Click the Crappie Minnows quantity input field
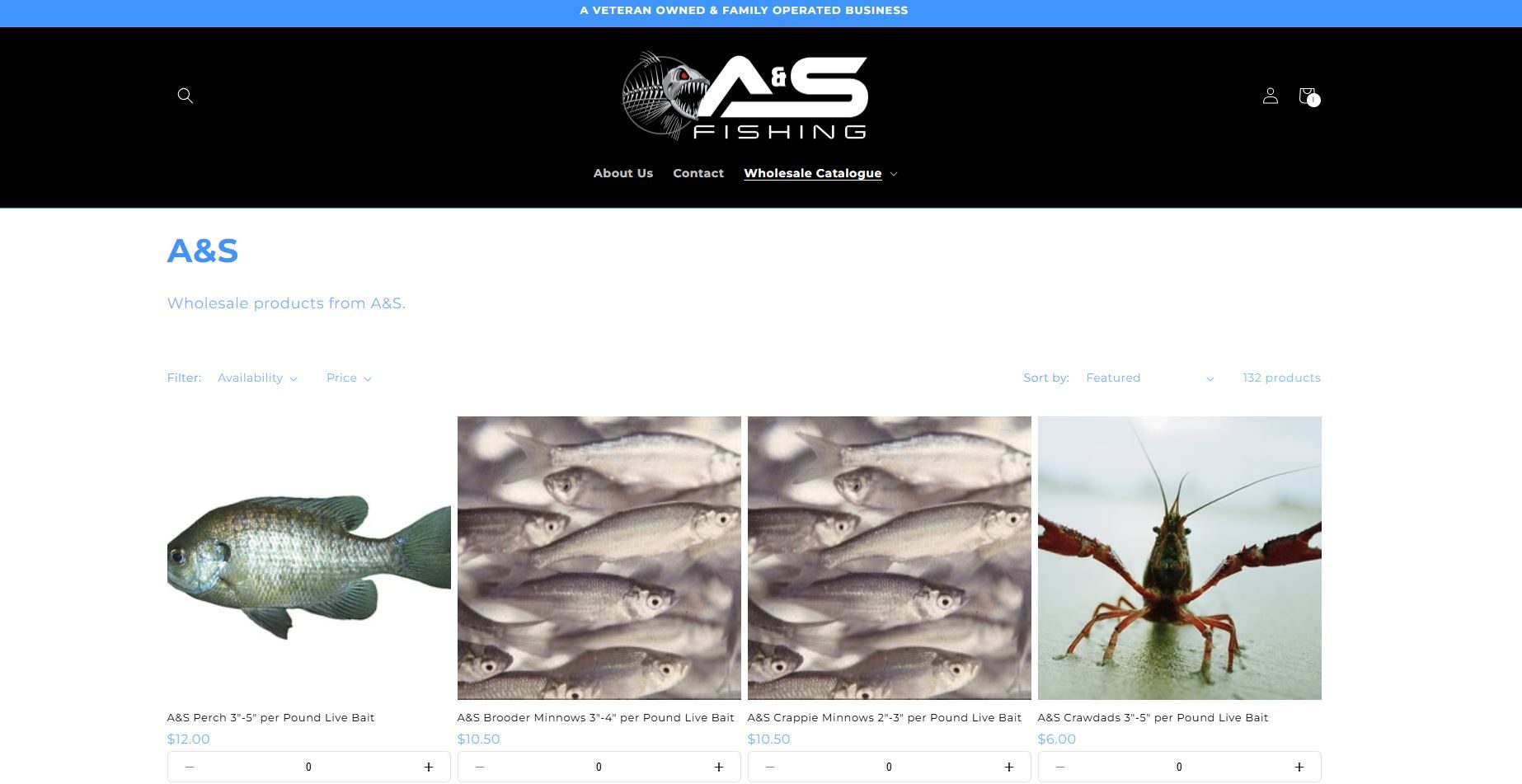The height and width of the screenshot is (784, 1522). coord(889,767)
